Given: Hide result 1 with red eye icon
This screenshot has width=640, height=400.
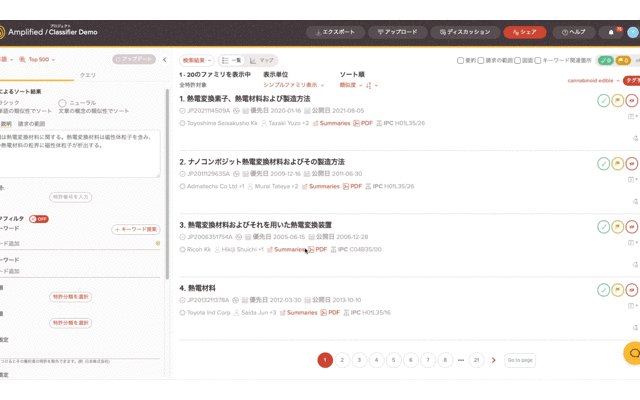Looking at the screenshot, I should [x=631, y=100].
